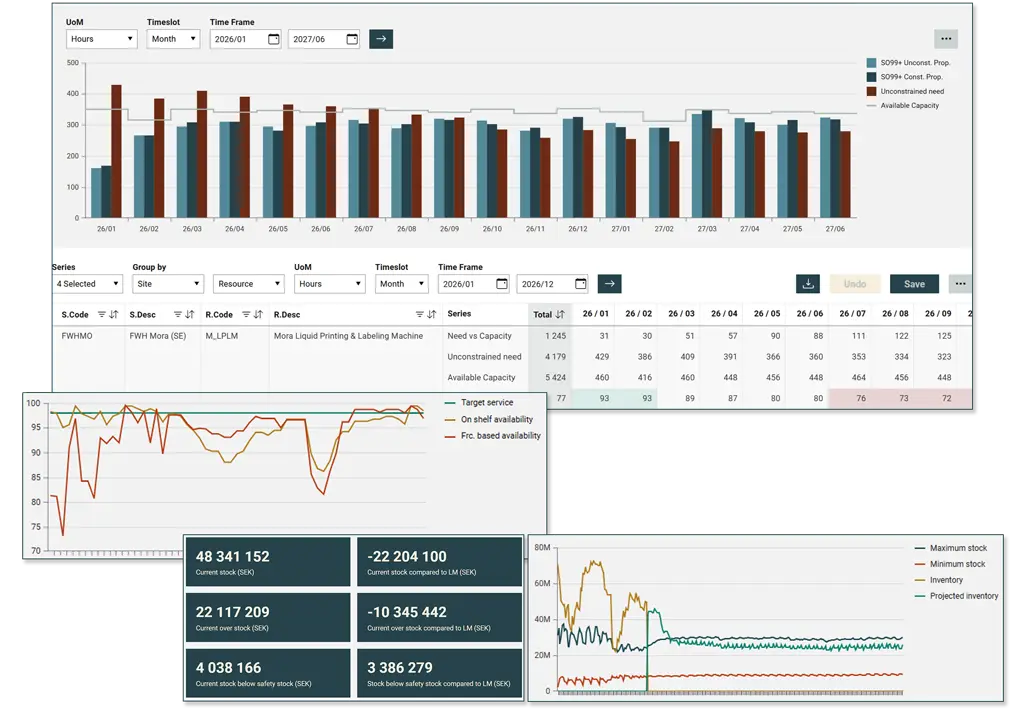Click the sort icon on the Total column header
The width and height of the screenshot is (1024, 725).
pyautogui.click(x=561, y=314)
